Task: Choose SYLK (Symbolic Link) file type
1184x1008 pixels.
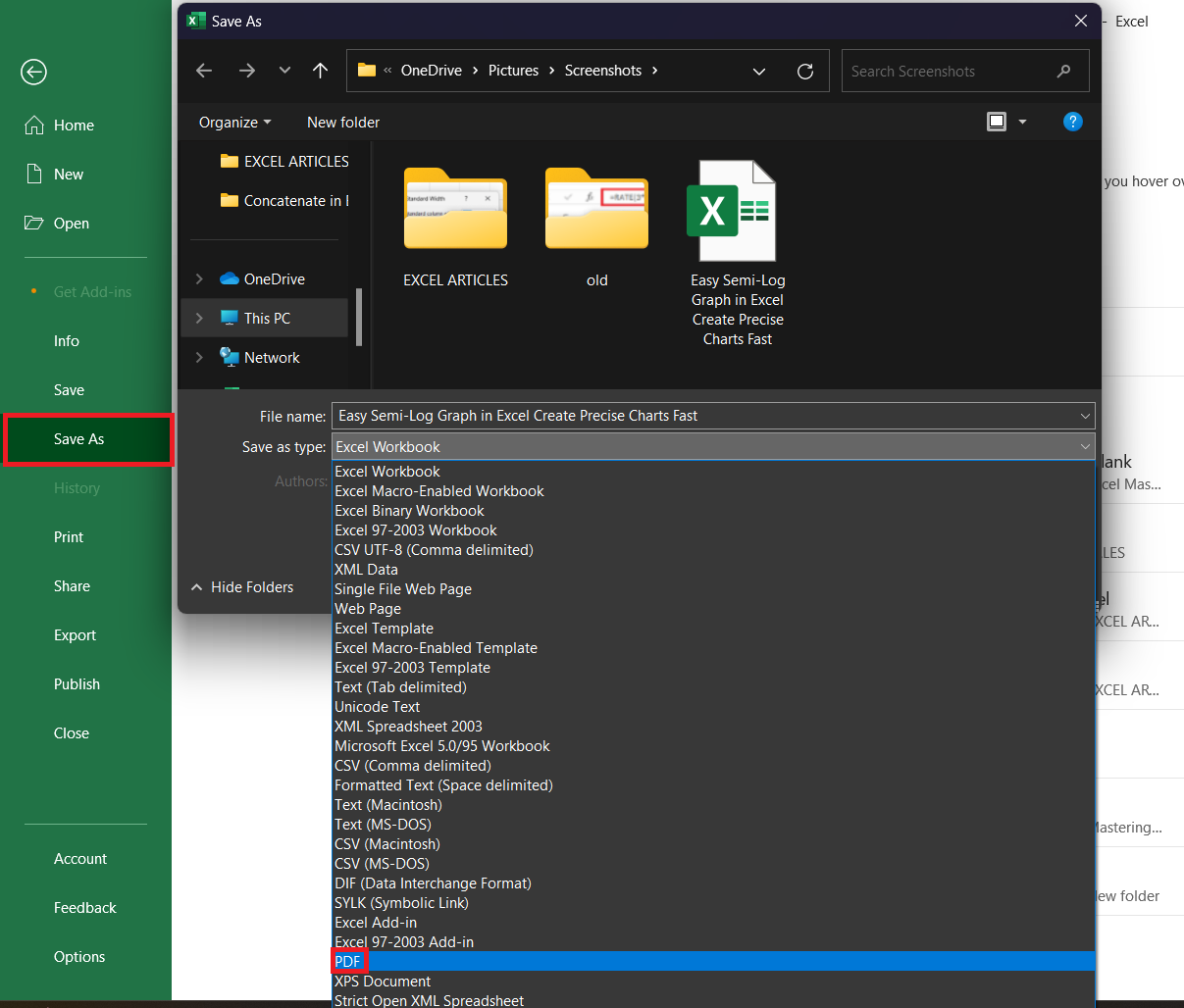Action: (713, 903)
